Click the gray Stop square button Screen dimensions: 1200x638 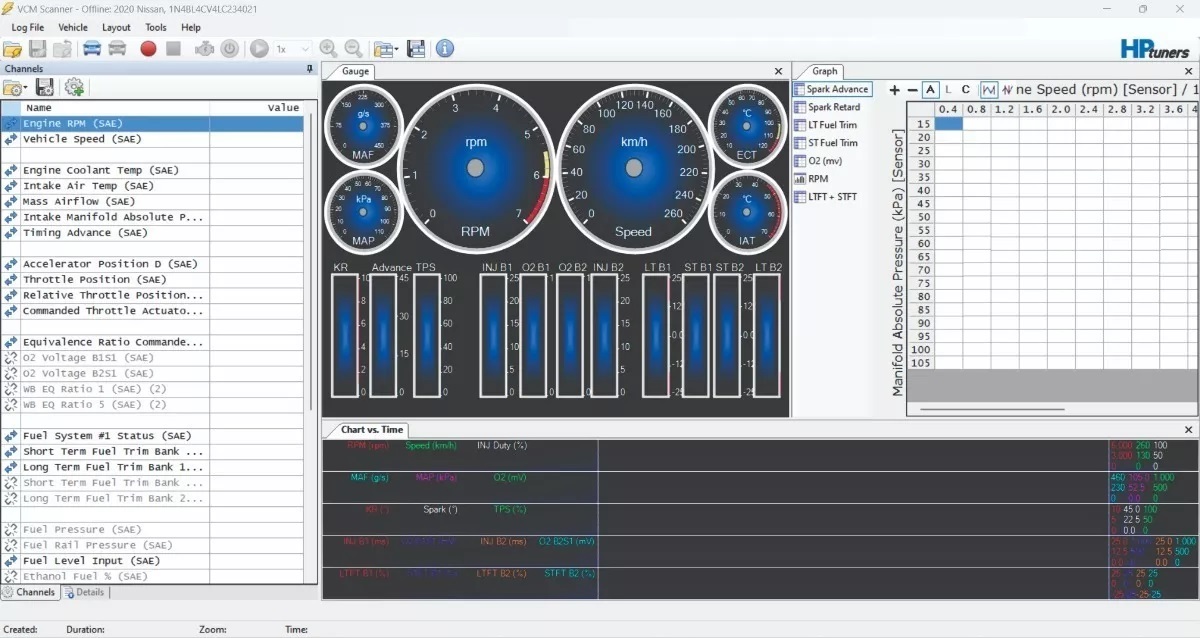(x=173, y=48)
